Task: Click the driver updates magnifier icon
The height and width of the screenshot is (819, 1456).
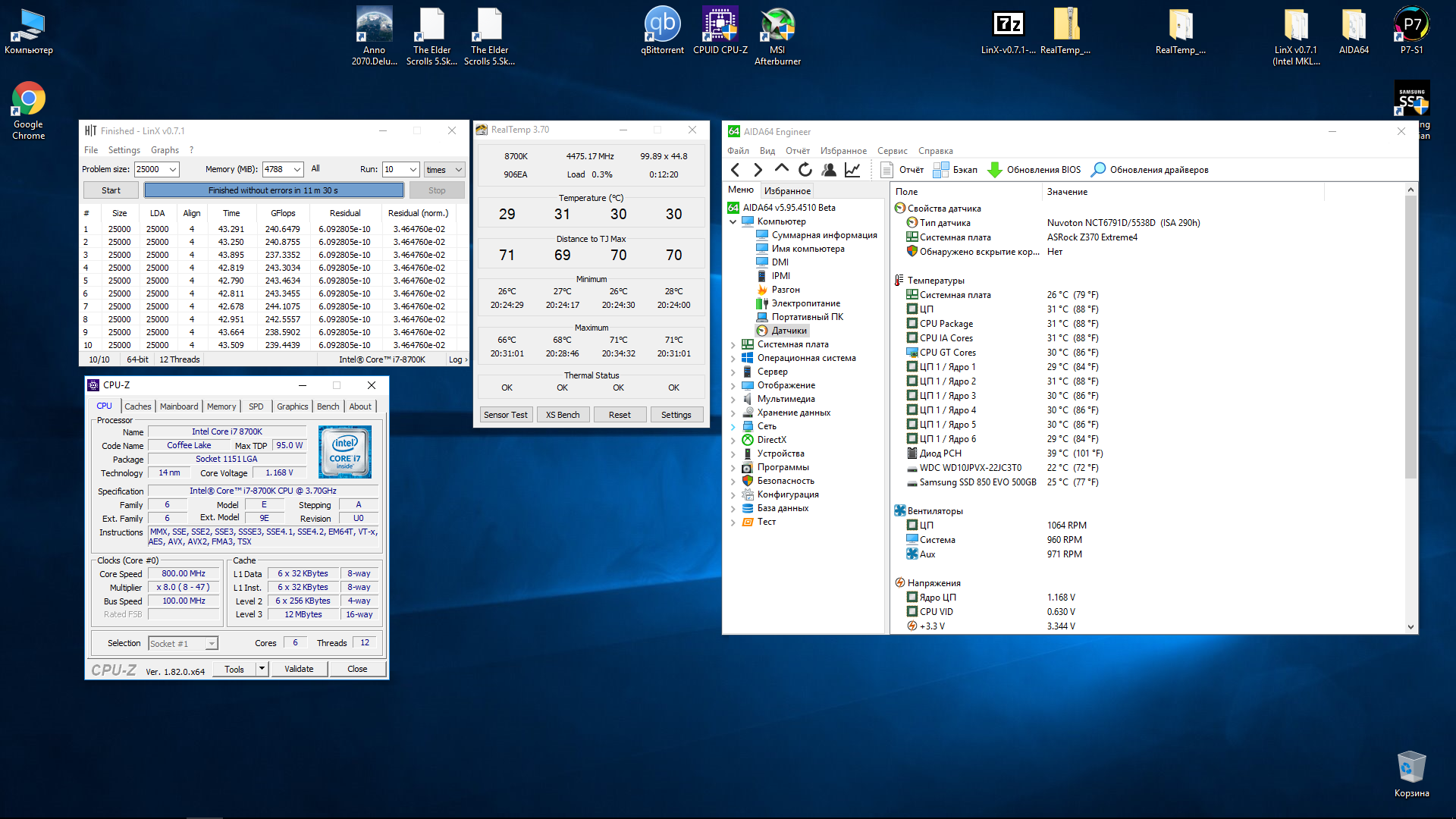Action: point(1098,170)
